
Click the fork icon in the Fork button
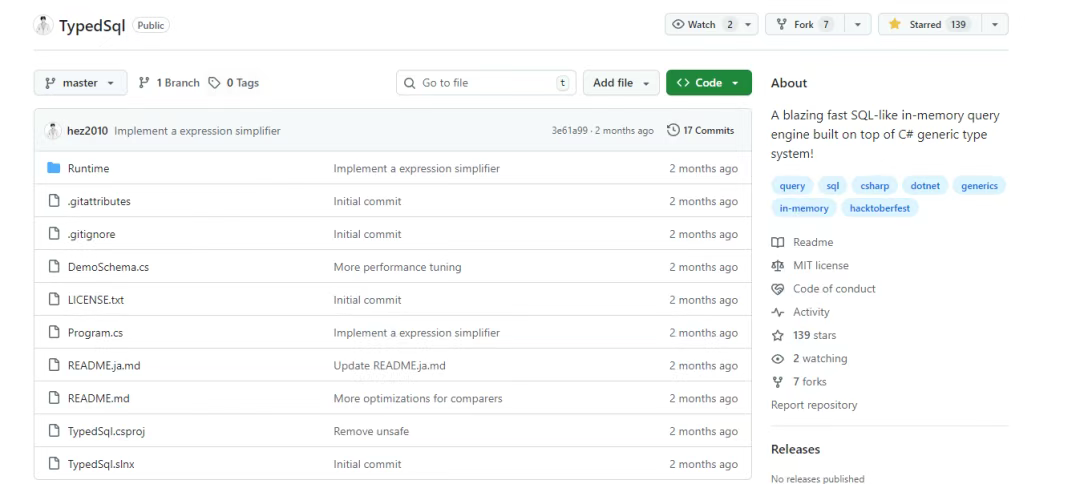coord(782,25)
